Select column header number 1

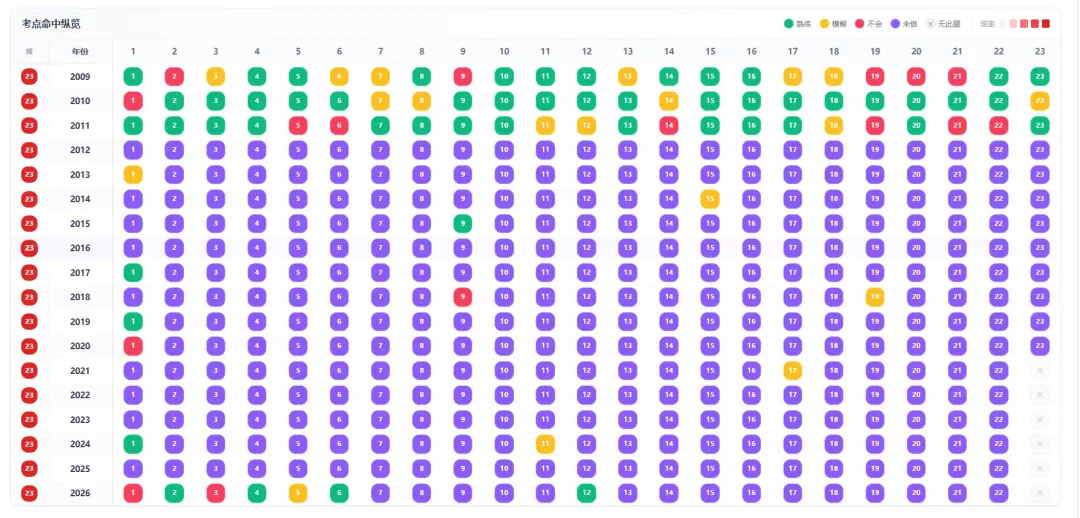coord(133,52)
